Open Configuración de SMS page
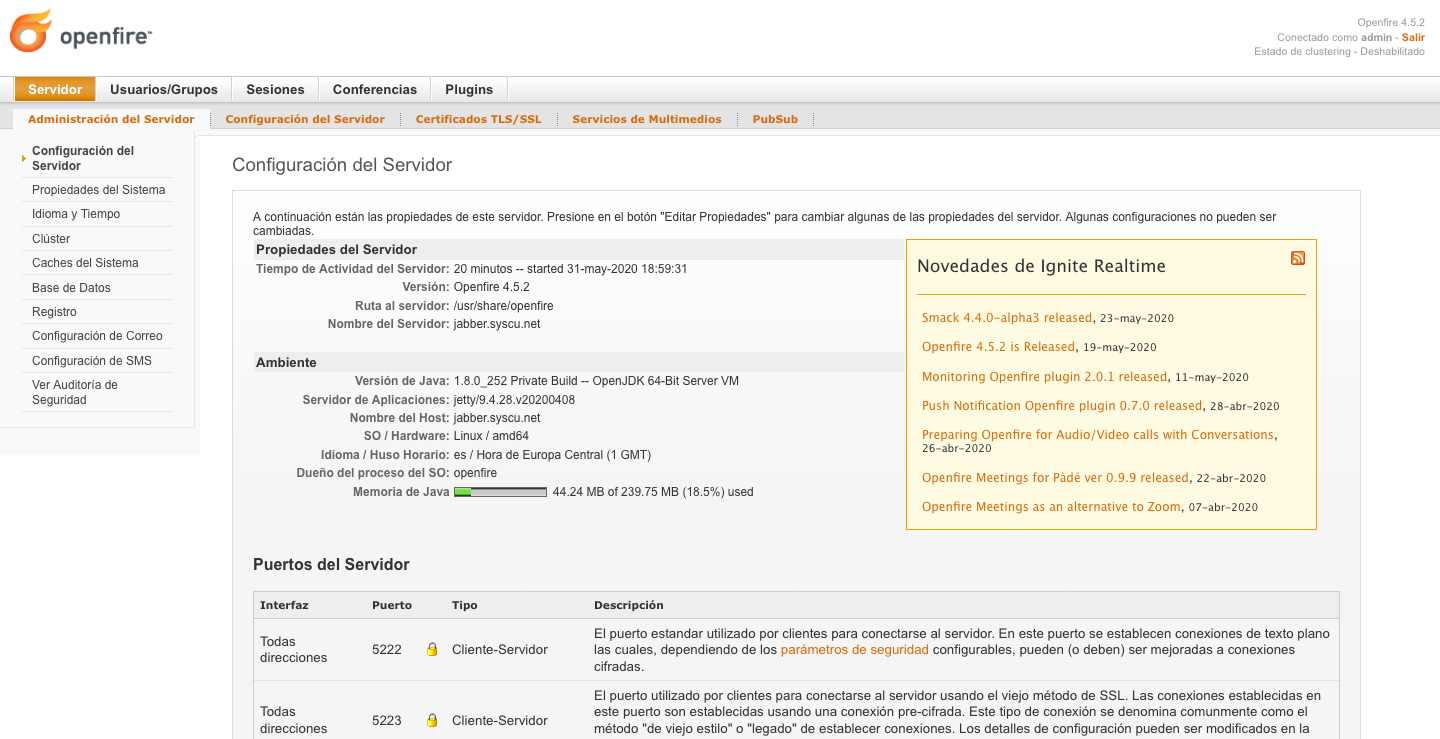 92,361
